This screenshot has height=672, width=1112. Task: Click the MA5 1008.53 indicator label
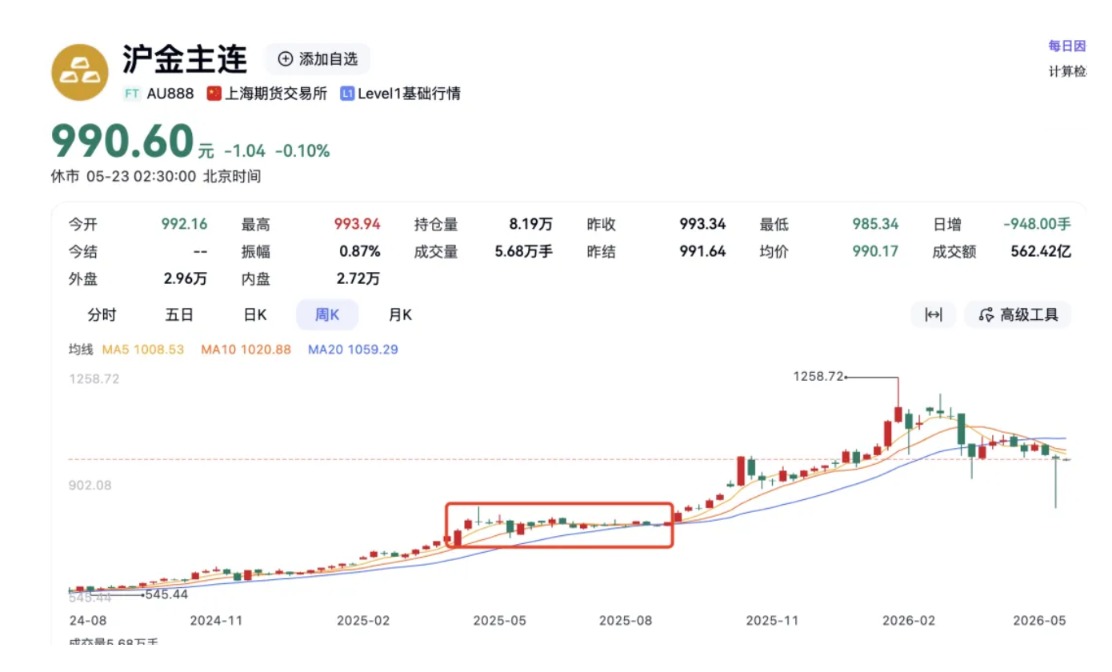[143, 349]
